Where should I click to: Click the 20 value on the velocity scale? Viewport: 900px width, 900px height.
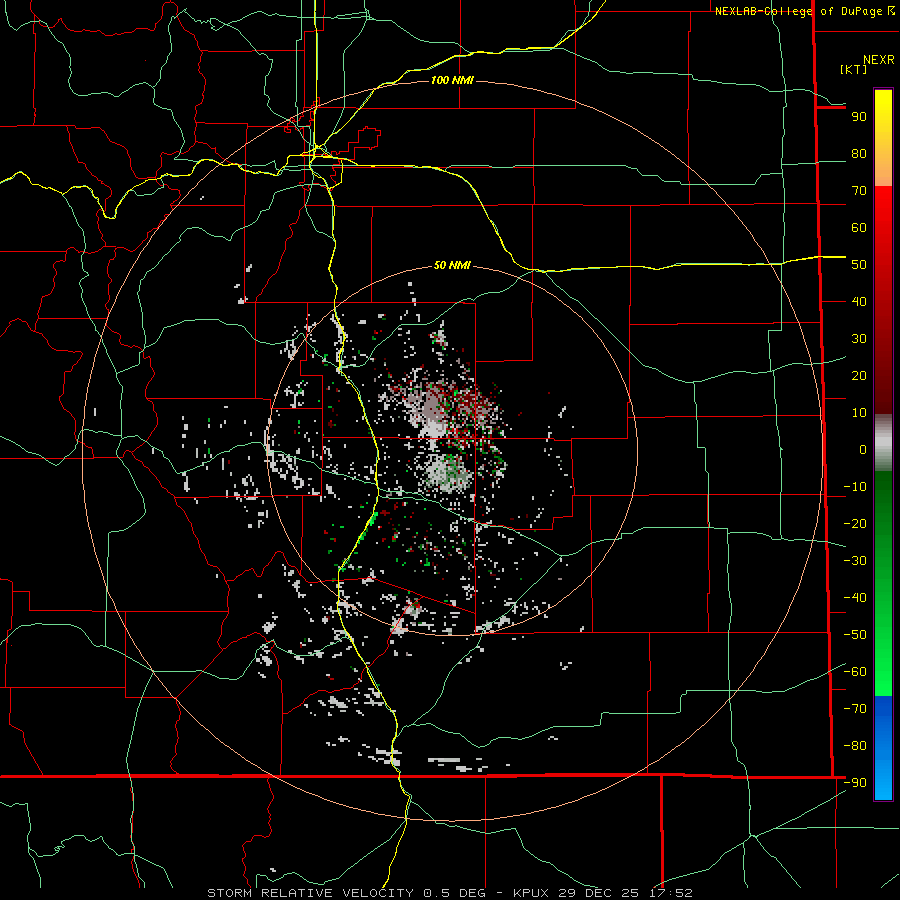coord(859,376)
